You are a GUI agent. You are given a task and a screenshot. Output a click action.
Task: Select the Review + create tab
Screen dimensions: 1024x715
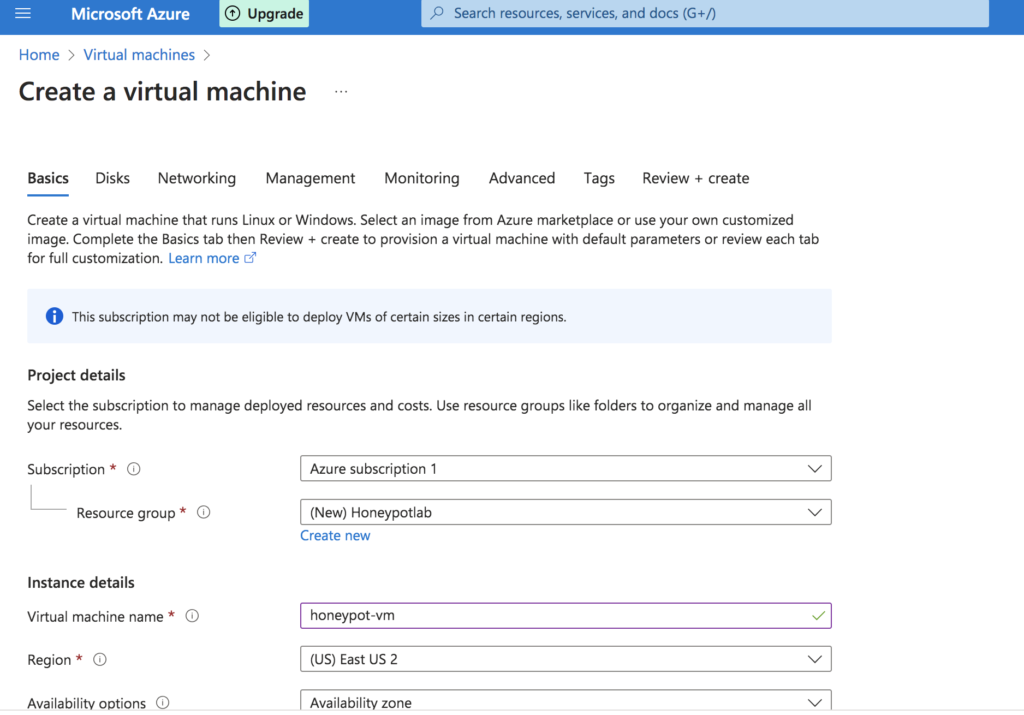coord(696,178)
